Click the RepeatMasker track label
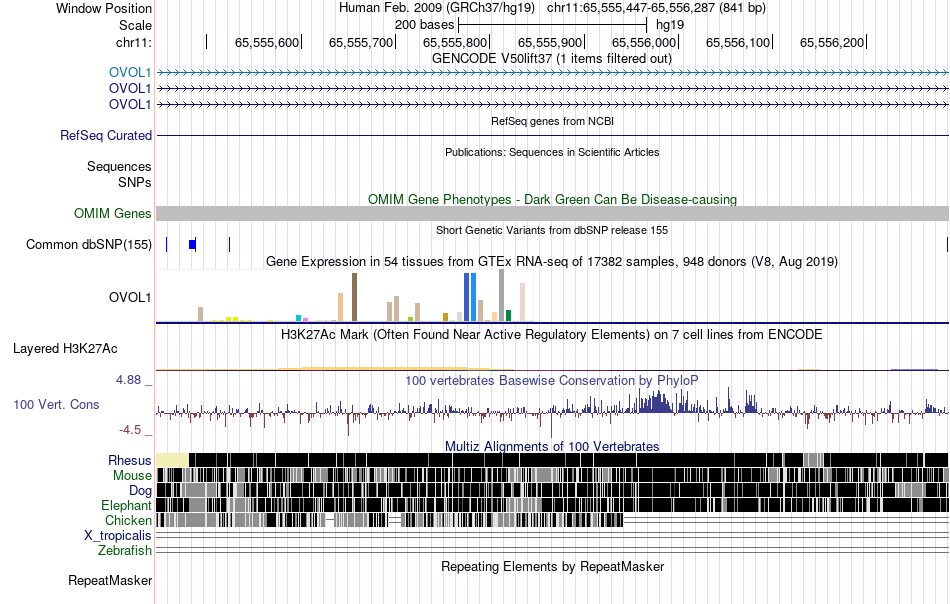Viewport: 950px width, 604px height. point(110,581)
